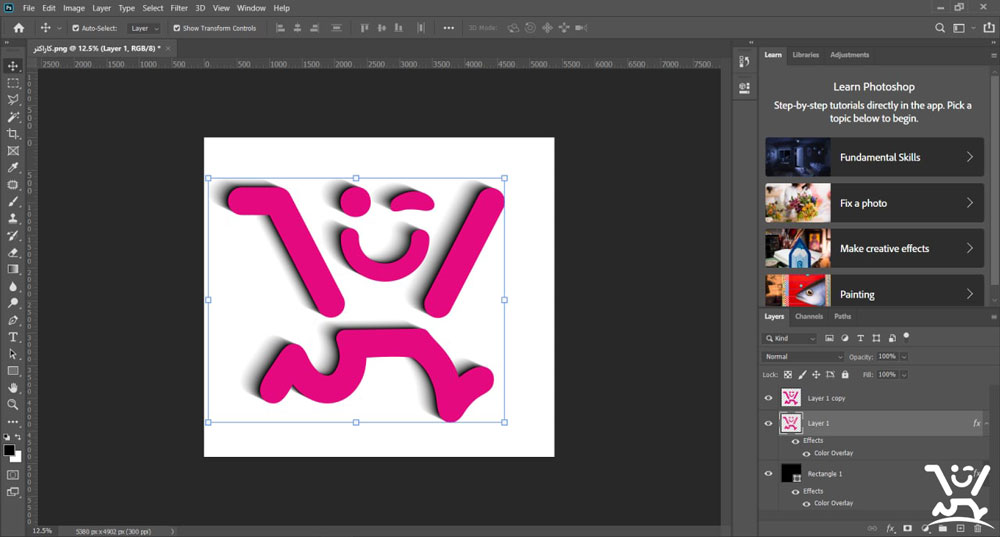Screen dimensions: 1000x537
Task: Click the Home icon in options bar
Action: [x=18, y=28]
